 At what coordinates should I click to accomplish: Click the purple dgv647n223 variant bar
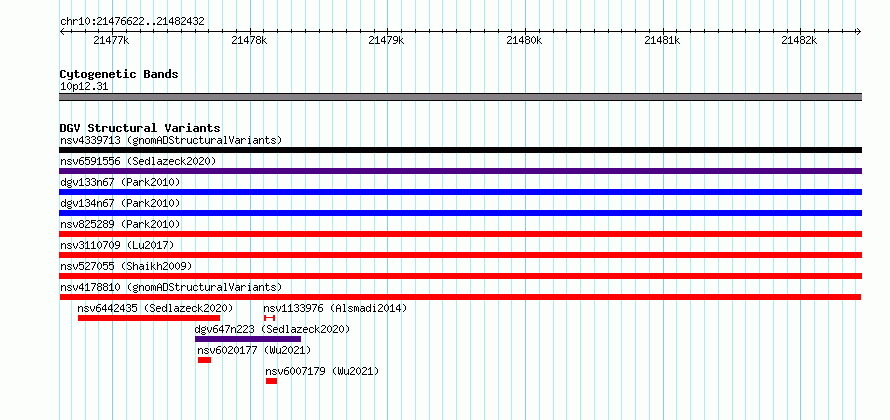coord(248,339)
